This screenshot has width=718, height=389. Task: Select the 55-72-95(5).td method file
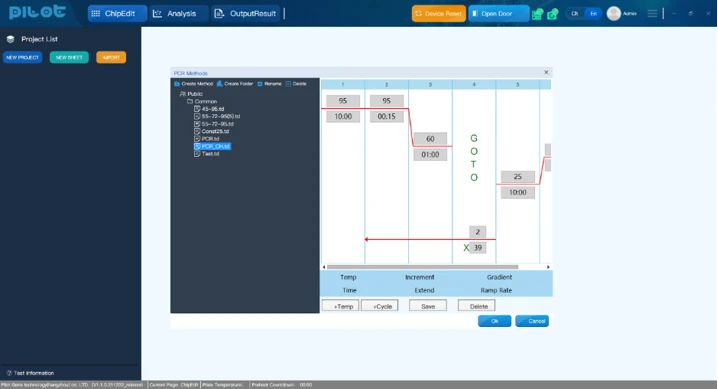click(217, 116)
